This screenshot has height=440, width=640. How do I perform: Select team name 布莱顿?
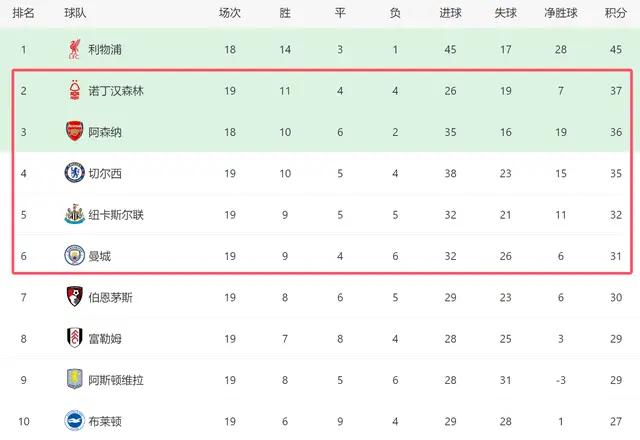[x=105, y=421]
